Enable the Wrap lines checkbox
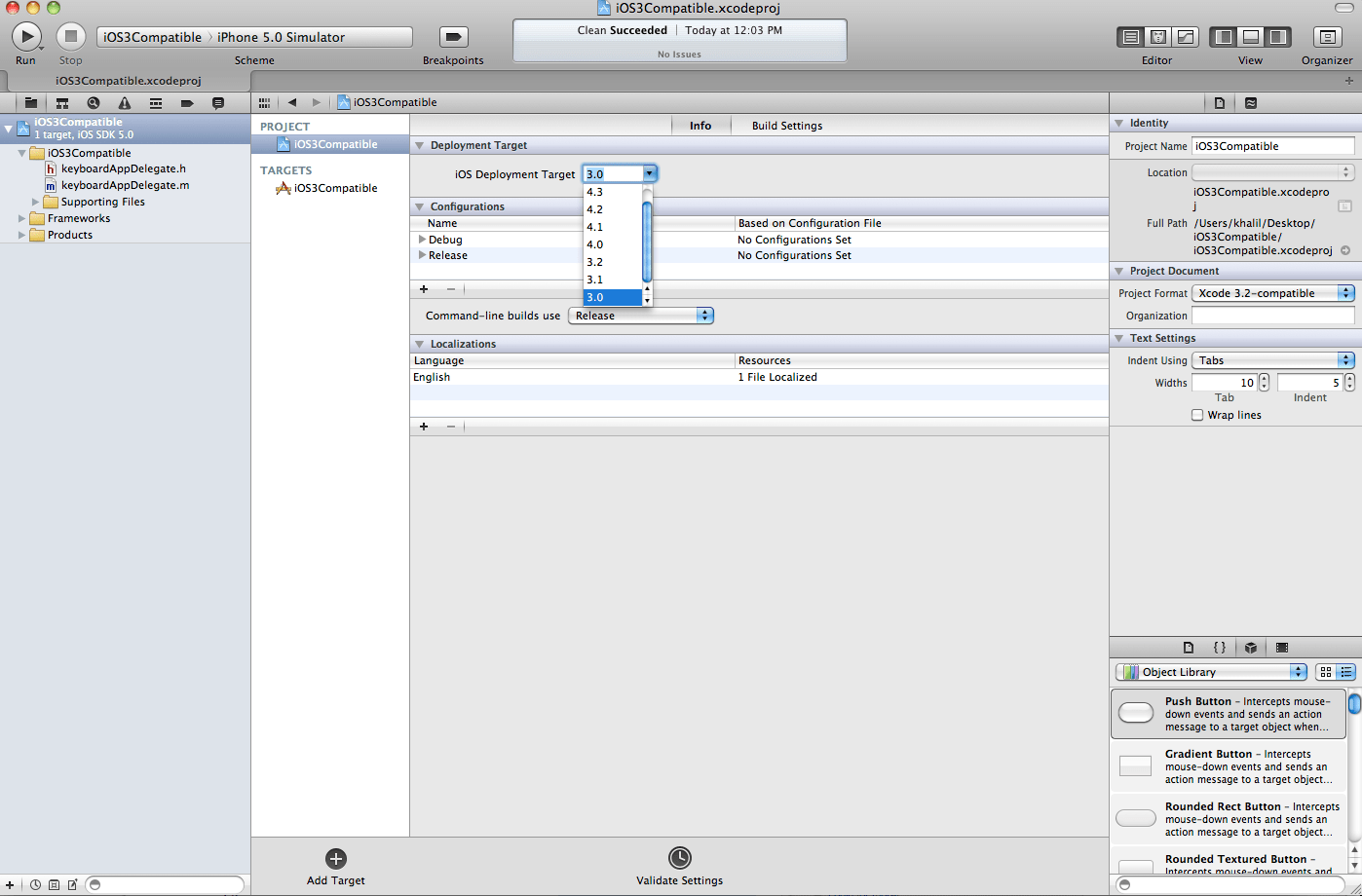Viewport: 1362px width, 896px height. point(1197,415)
